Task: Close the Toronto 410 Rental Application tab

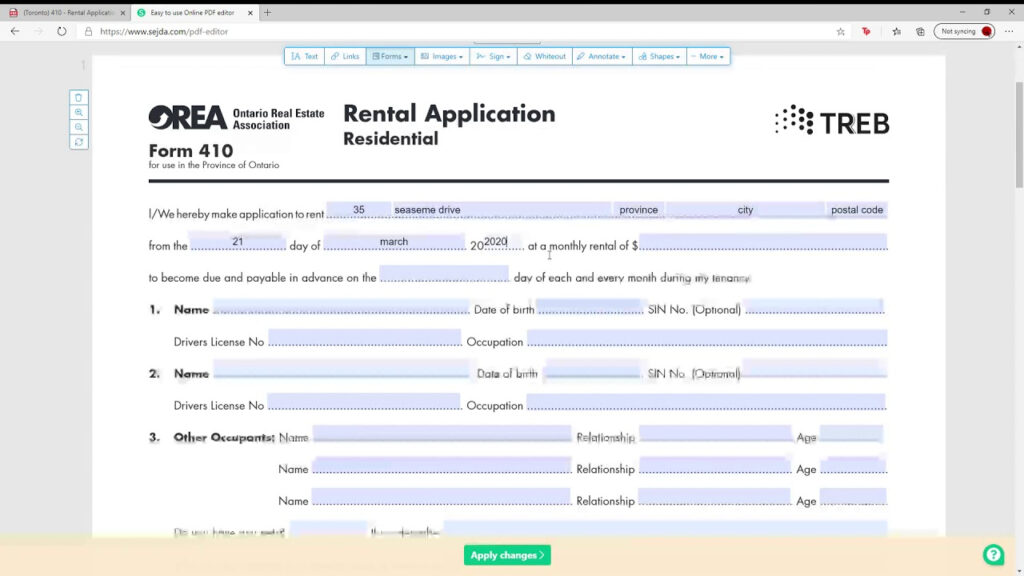Action: pyautogui.click(x=123, y=13)
